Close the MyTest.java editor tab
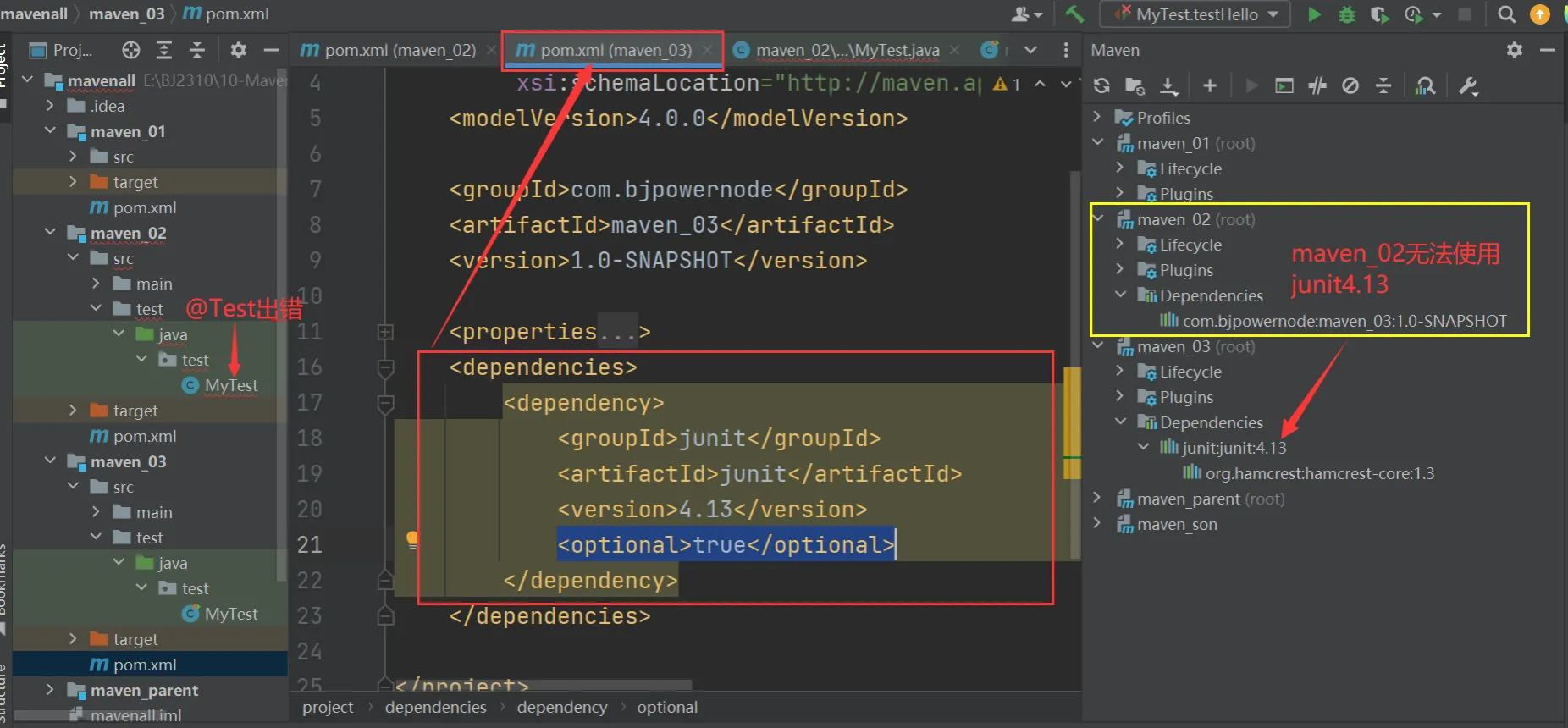This screenshot has height=728, width=1568. (954, 50)
